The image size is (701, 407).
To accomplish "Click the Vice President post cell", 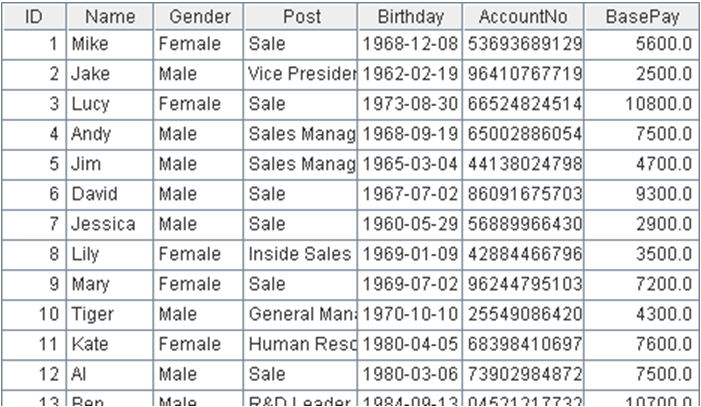I will (301, 75).
